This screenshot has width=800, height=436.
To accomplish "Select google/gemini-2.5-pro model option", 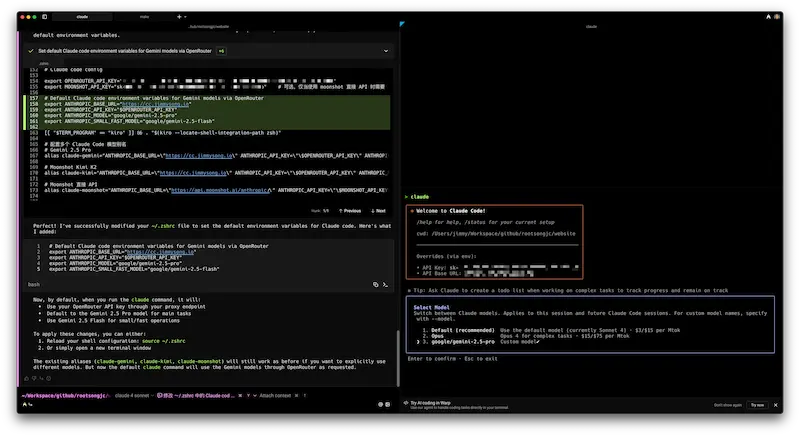I will (478, 342).
